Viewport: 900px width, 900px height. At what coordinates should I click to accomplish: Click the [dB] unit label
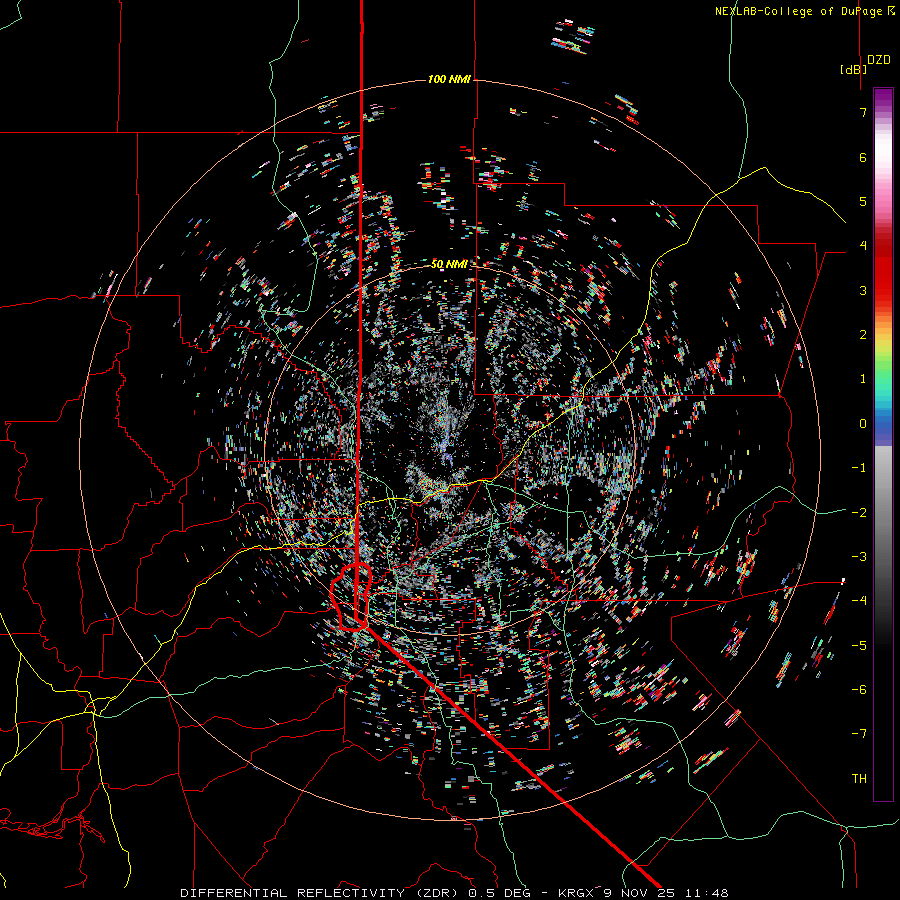(854, 69)
